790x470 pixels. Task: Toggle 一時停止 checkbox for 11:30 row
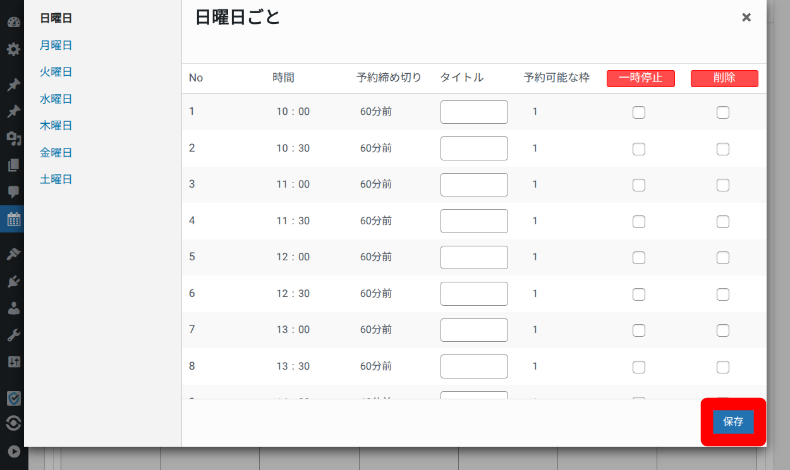[x=638, y=222]
